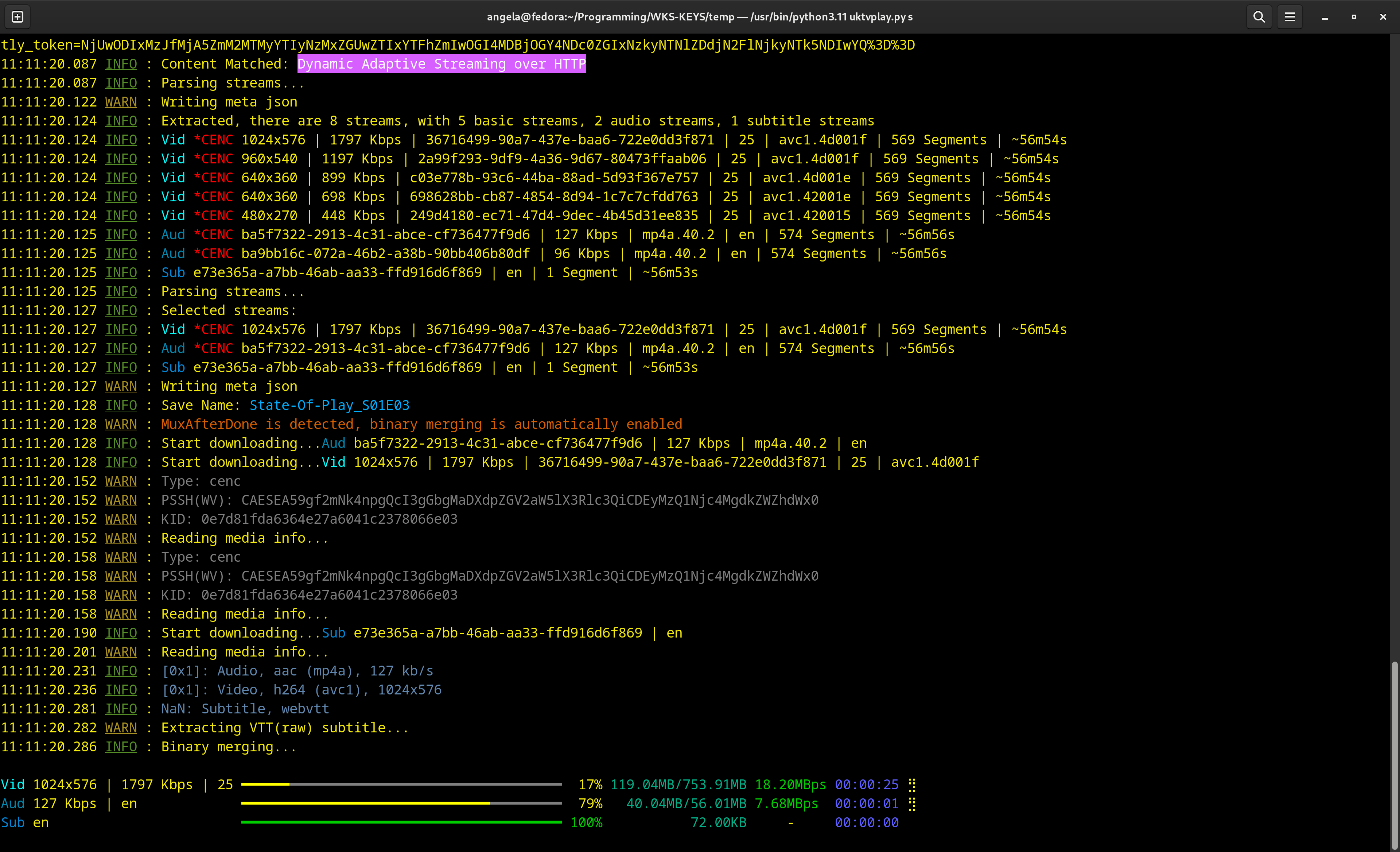The image size is (1400, 852).
Task: Click the green subtitle progress bar
Action: point(401,822)
